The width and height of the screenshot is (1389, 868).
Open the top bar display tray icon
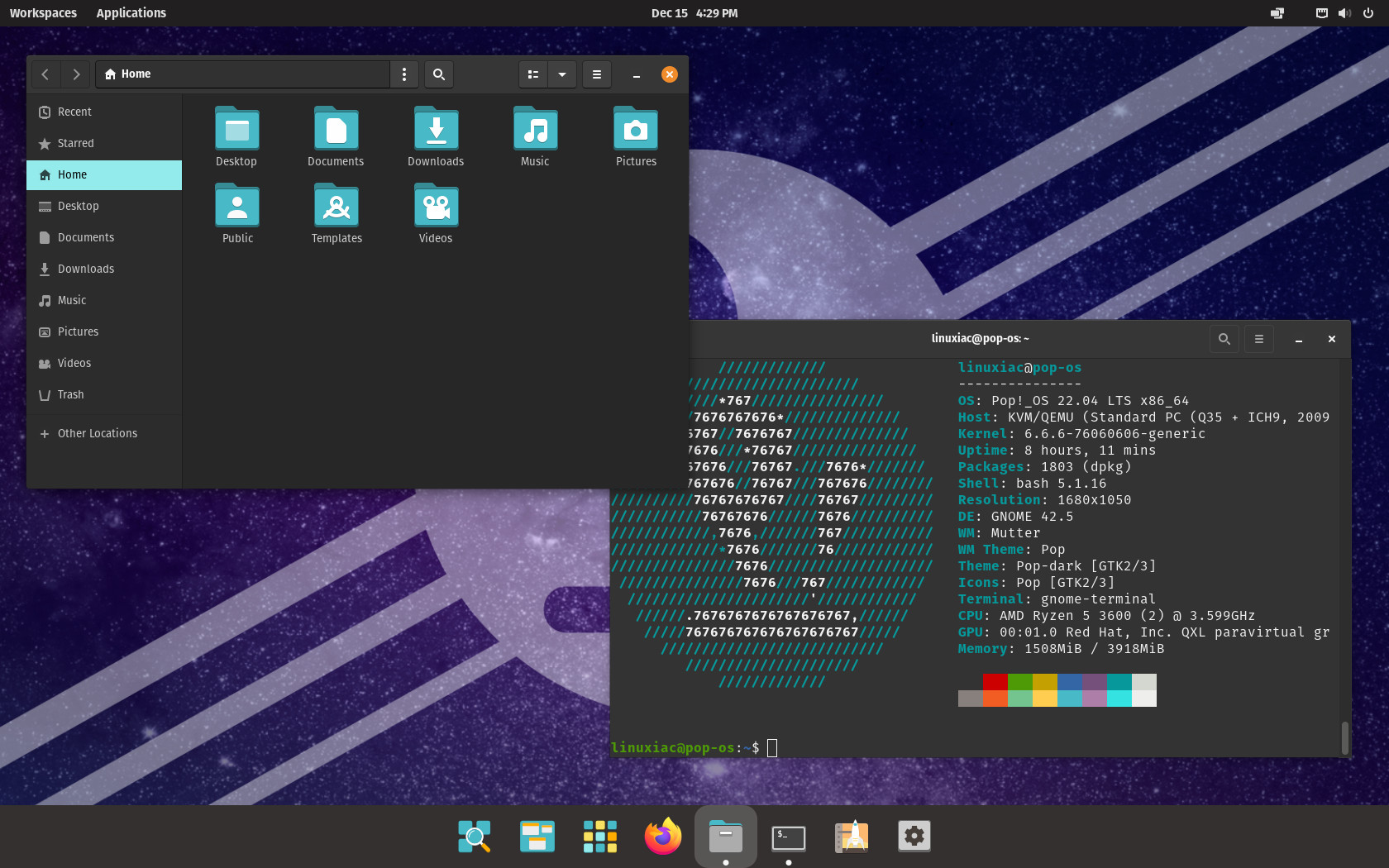(1277, 13)
